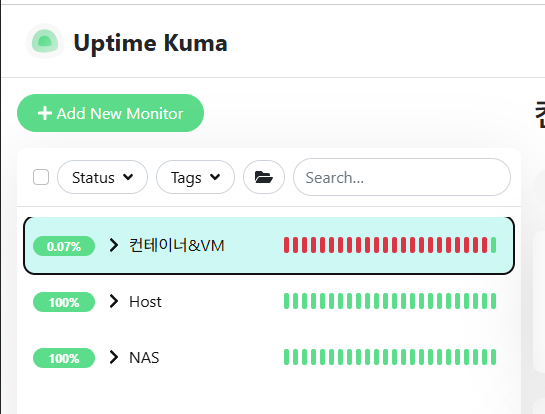Click the Uptime Kuma logo icon
The image size is (545, 414).
45,41
